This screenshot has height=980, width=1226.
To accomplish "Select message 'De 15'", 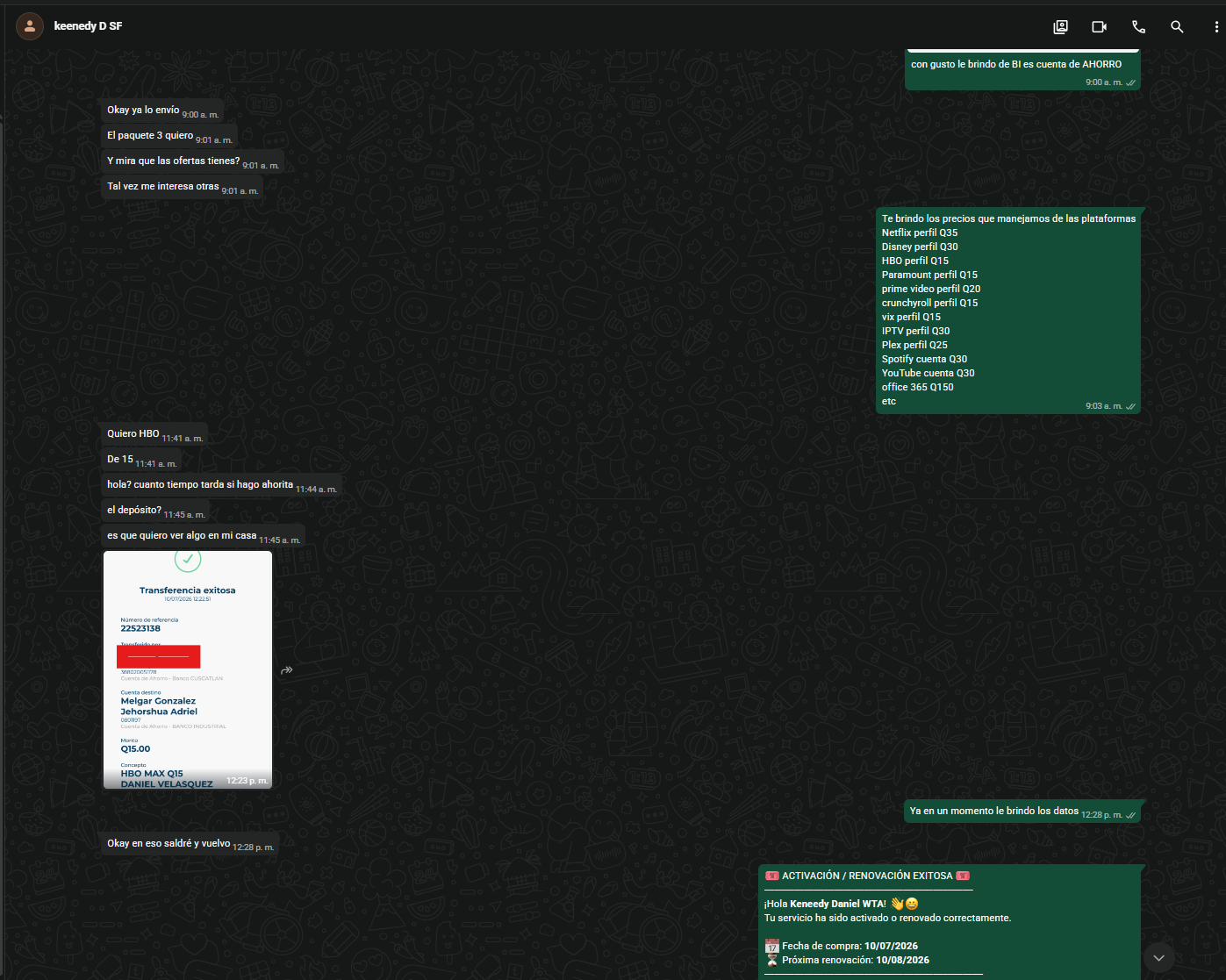I will (141, 460).
